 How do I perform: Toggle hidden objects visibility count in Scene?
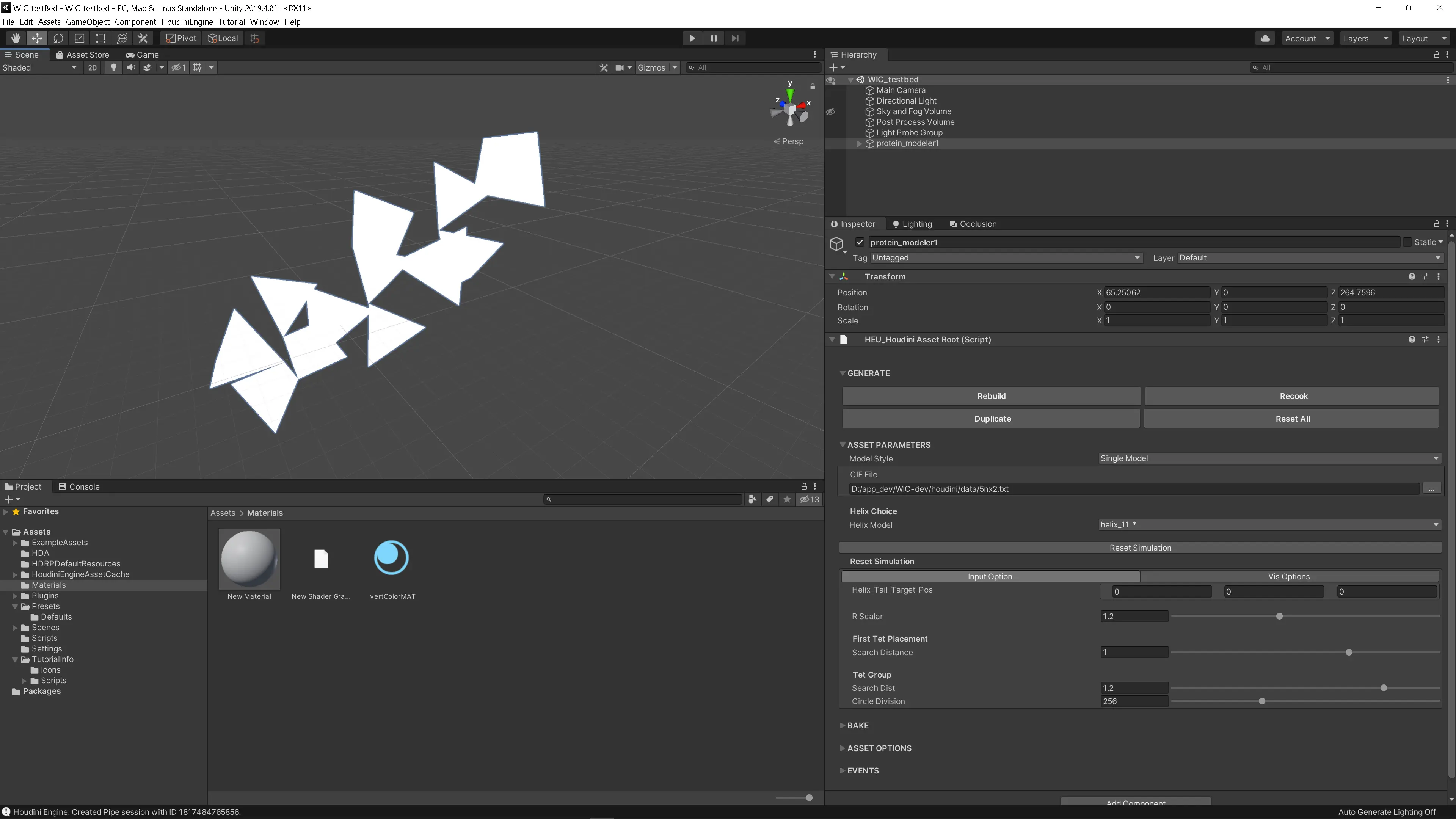pyautogui.click(x=179, y=67)
